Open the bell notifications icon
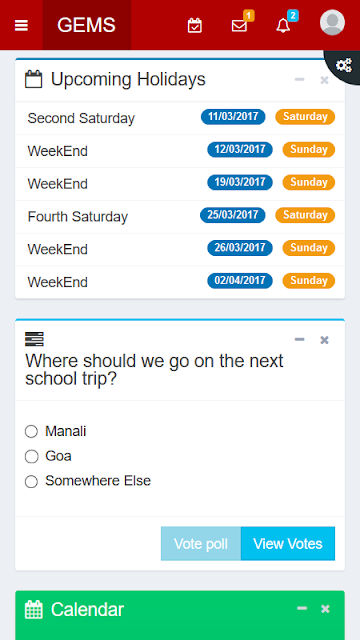360x640 pixels. point(283,26)
